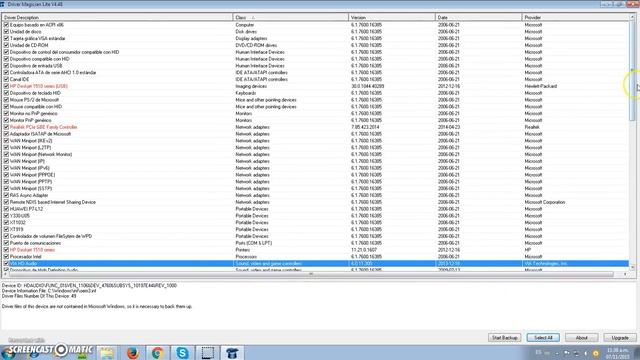Viewport: 640px width, 360px height.
Task: Select the WAN Miniport (L2TP) row
Action: click(316, 147)
